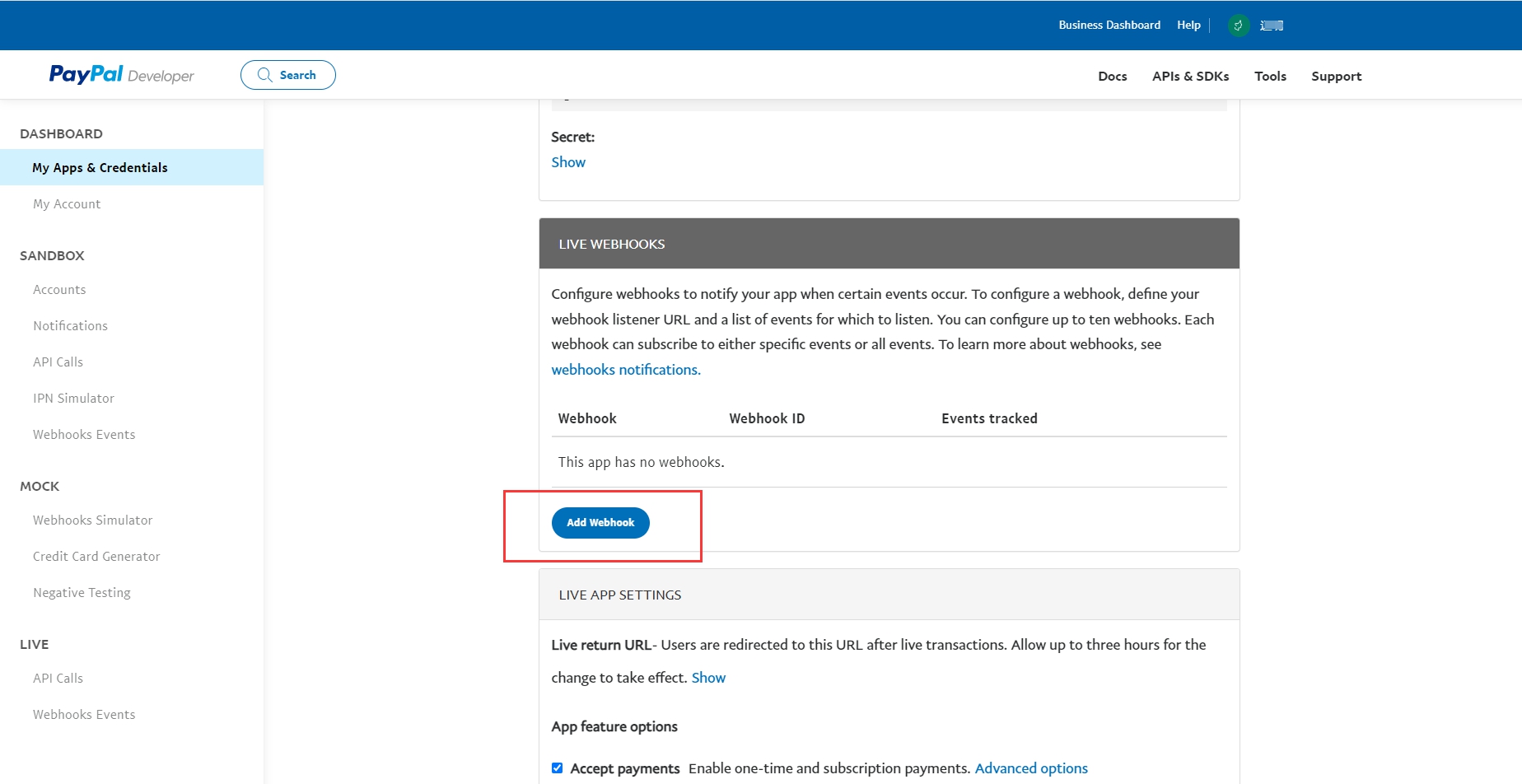Open the webhooks notifications link

[x=626, y=370]
